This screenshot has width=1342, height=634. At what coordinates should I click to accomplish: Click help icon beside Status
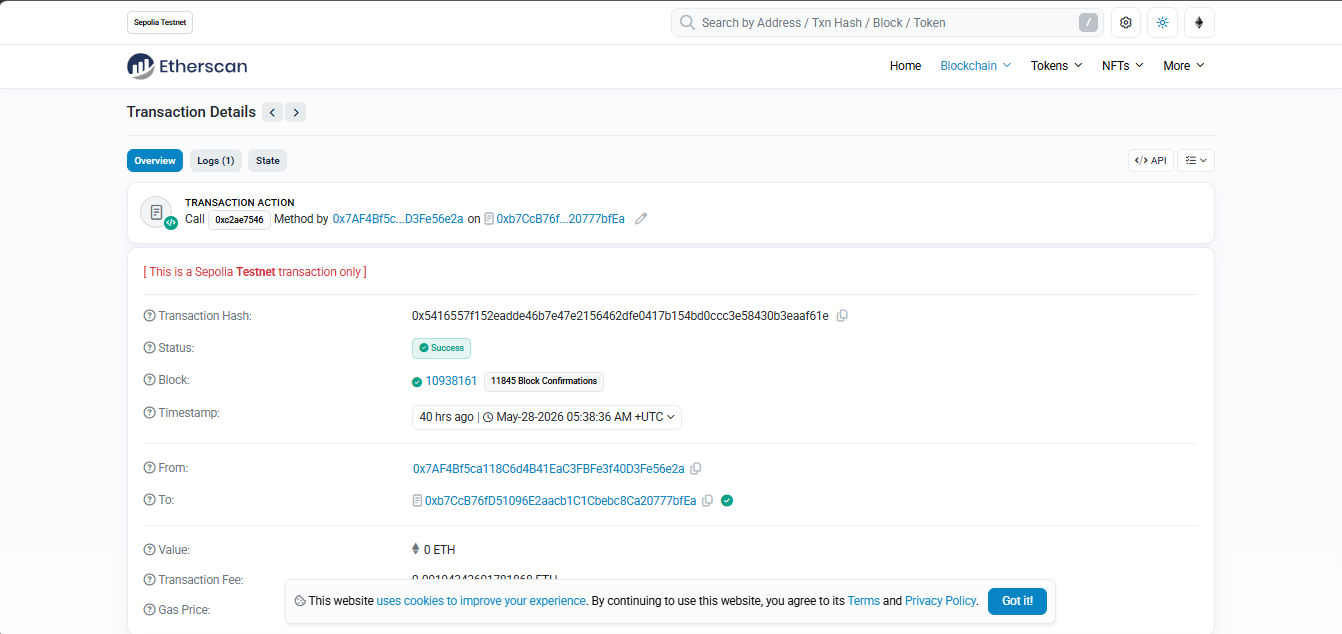(x=150, y=348)
